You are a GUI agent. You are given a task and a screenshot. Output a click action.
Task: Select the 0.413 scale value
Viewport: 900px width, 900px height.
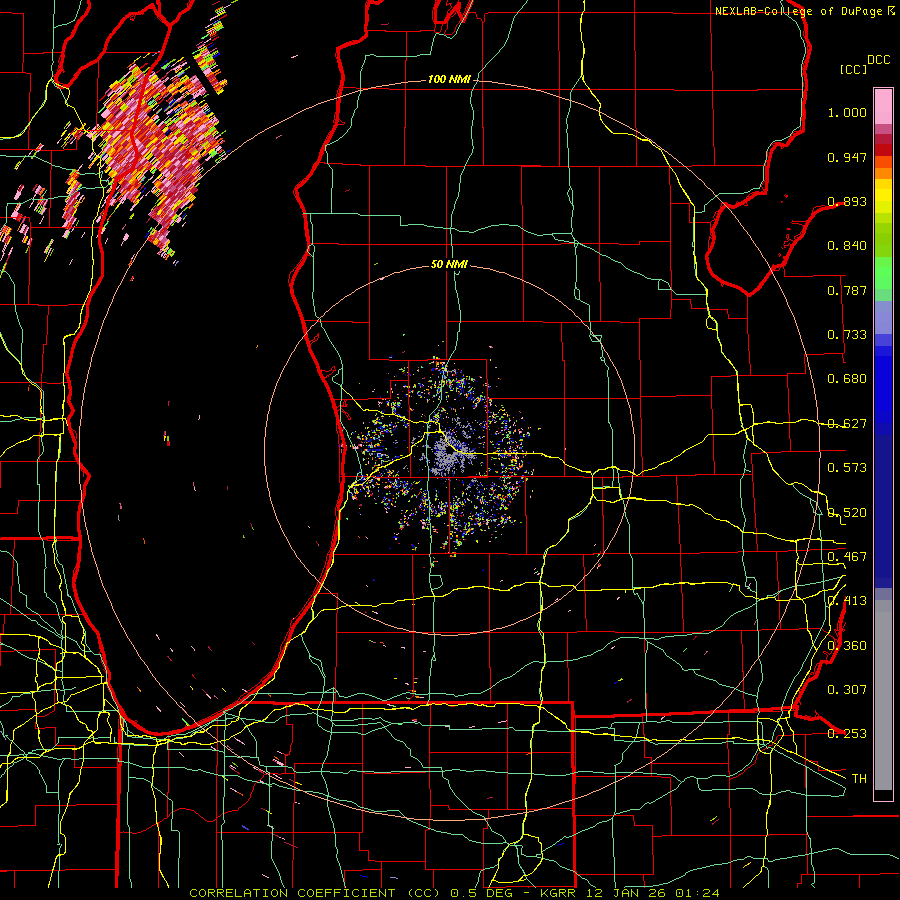point(847,601)
